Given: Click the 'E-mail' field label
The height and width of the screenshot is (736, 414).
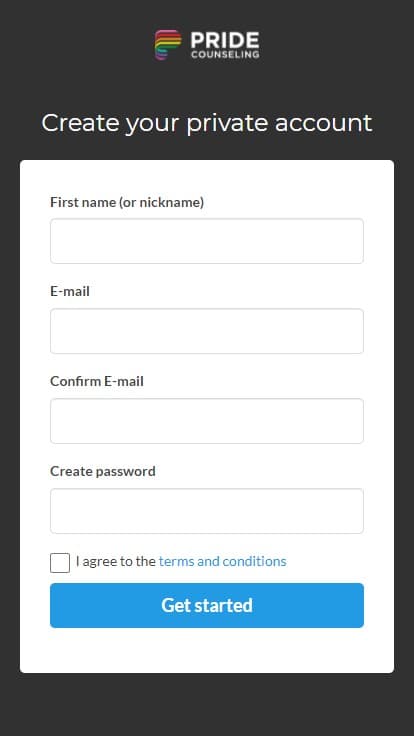Looking at the screenshot, I should click(70, 291).
